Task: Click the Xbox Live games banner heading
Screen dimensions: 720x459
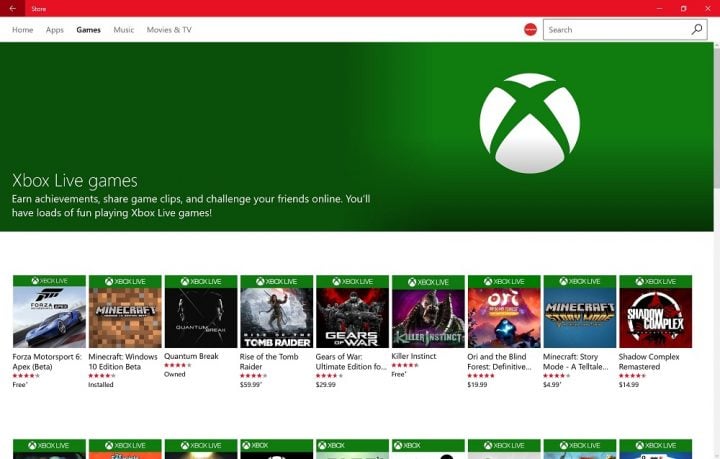Action: tap(74, 181)
